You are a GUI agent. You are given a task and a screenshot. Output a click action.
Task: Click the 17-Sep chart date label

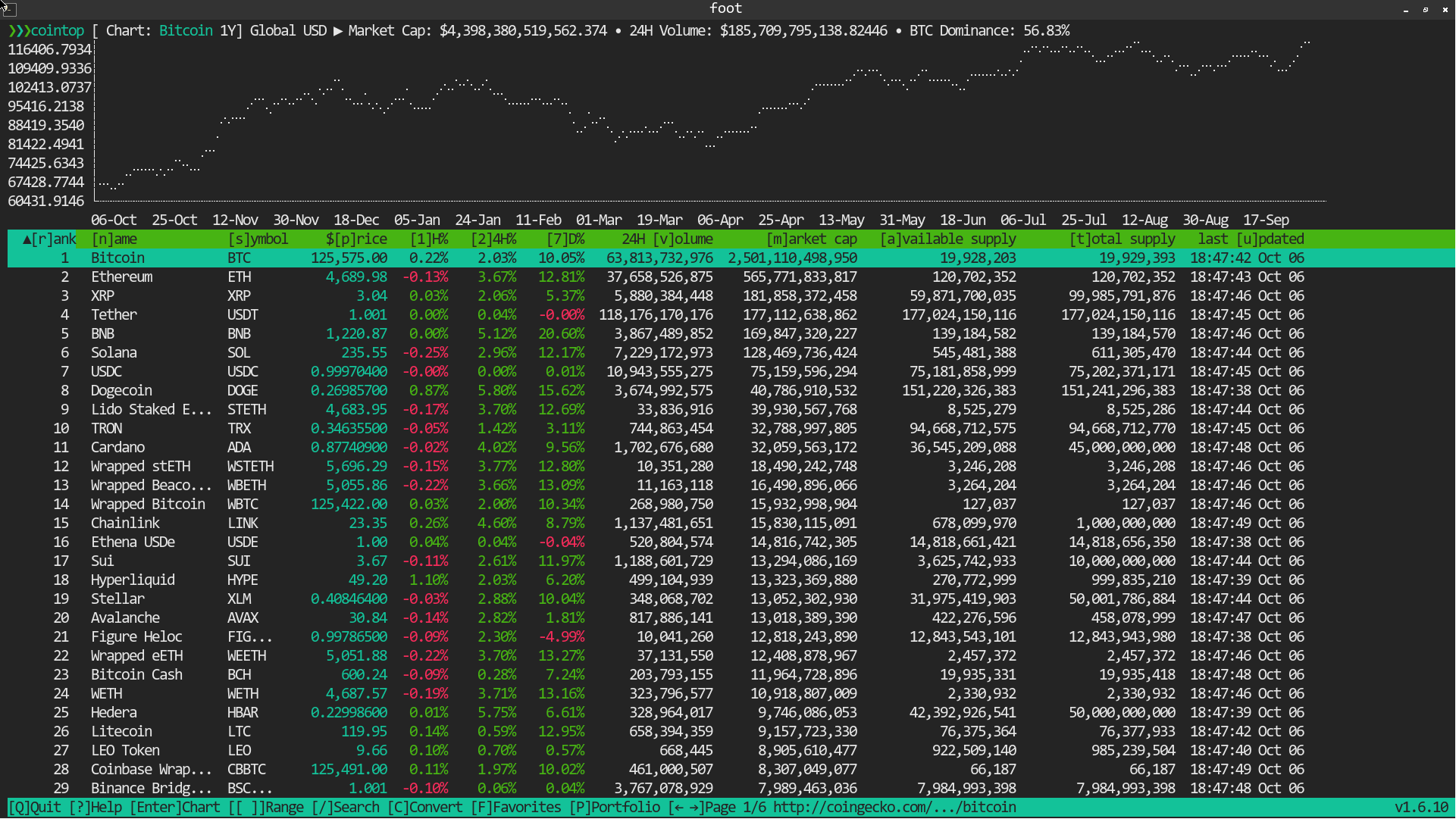pos(1266,220)
